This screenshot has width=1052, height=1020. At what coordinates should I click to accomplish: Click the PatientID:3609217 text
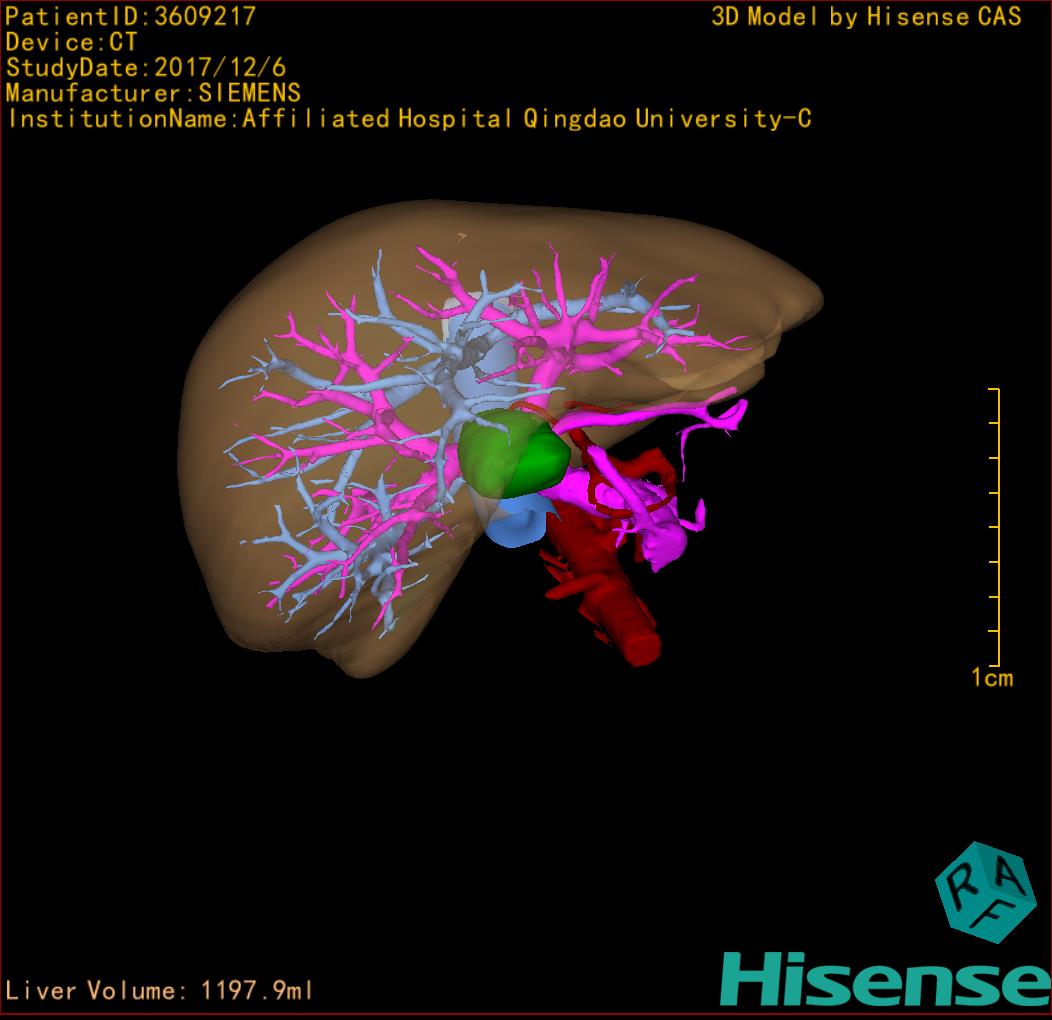coord(131,16)
